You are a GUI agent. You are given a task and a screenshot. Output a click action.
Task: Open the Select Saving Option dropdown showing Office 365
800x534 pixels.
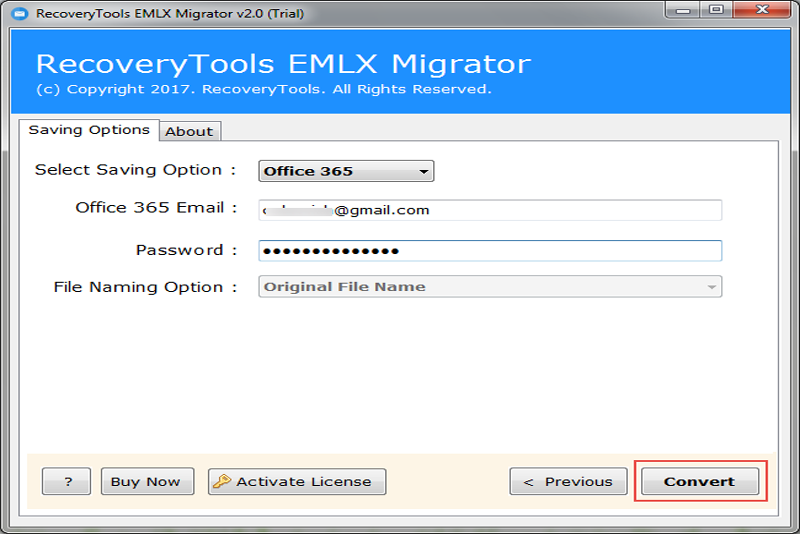[346, 171]
